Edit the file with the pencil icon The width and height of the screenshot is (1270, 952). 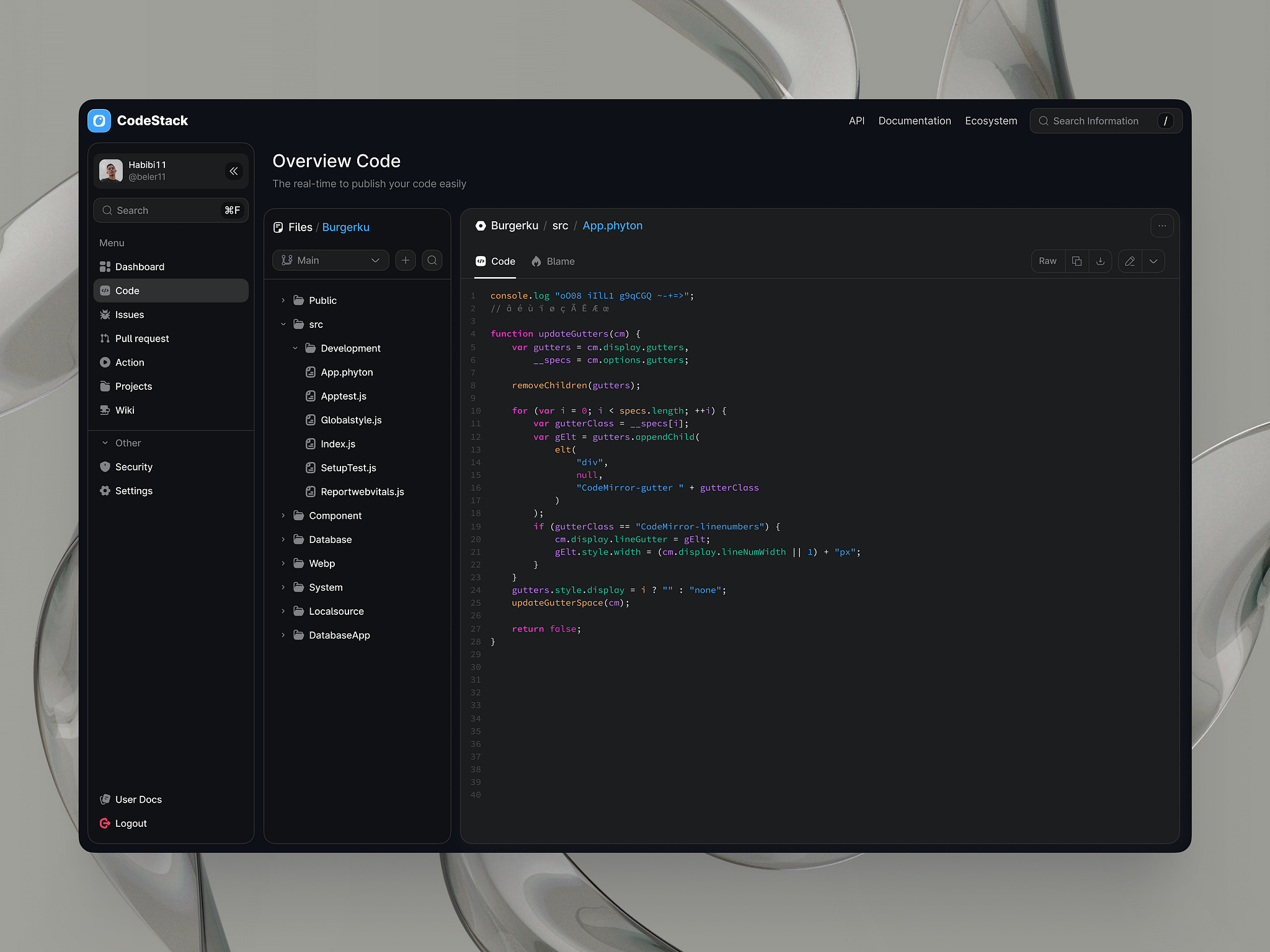point(1129,261)
